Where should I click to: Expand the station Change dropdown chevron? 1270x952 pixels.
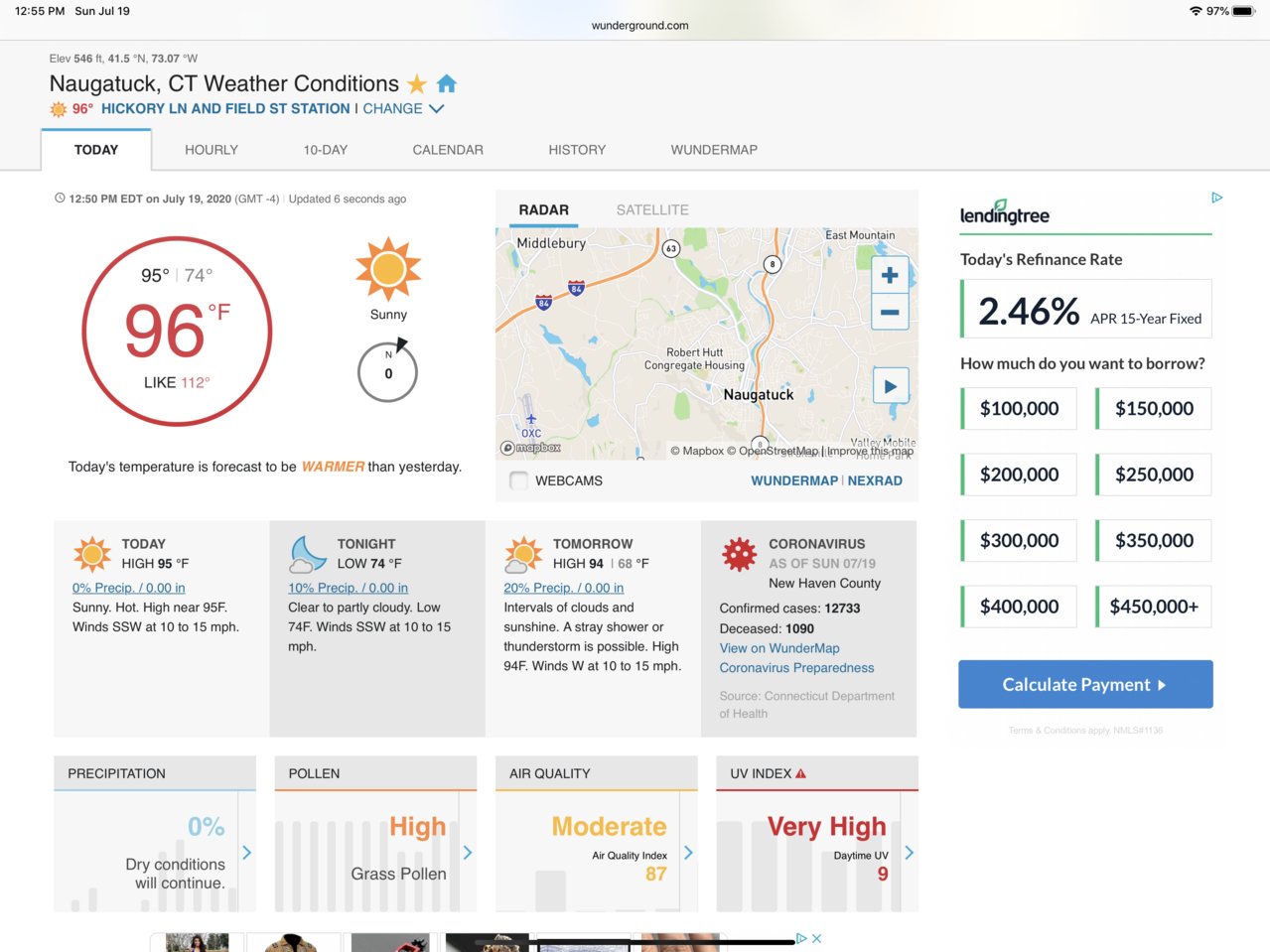pyautogui.click(x=436, y=109)
